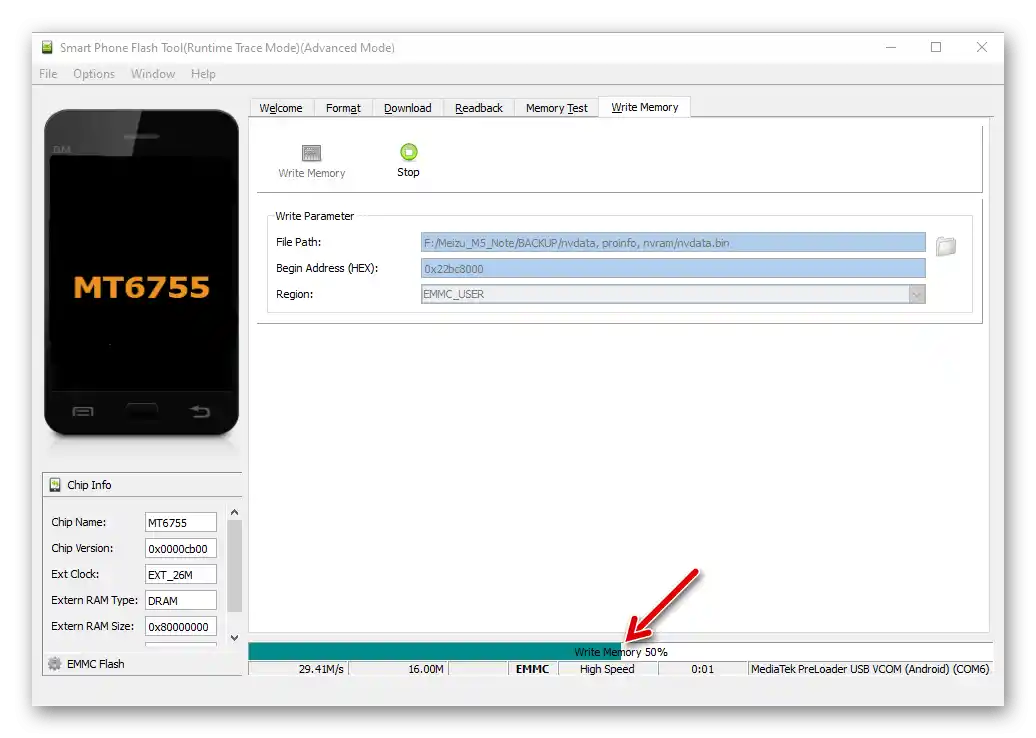1036x738 pixels.
Task: Click the Begin Address (HEX) field
Action: (x=673, y=268)
